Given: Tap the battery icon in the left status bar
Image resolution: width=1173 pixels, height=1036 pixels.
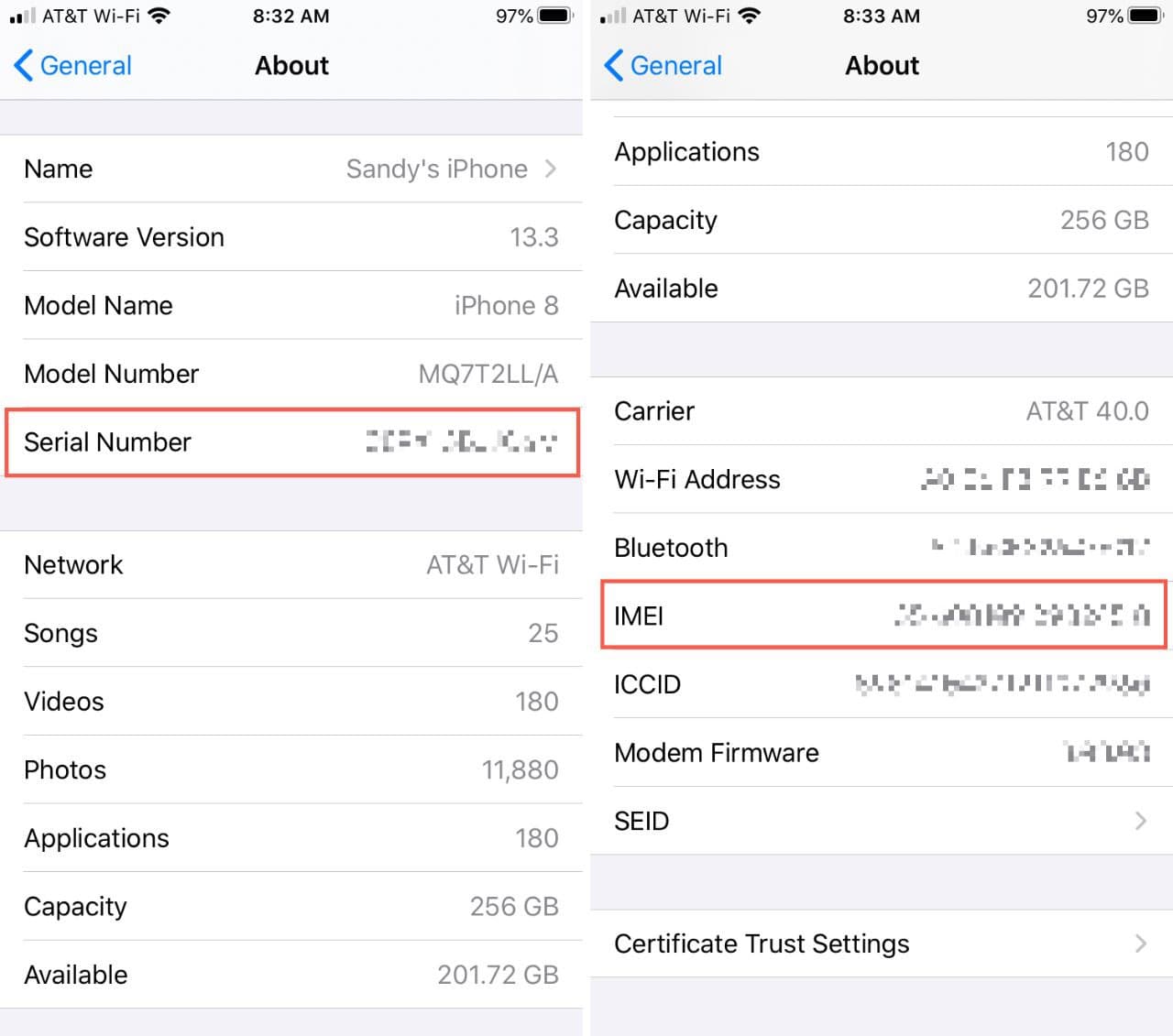Looking at the screenshot, I should 554,16.
